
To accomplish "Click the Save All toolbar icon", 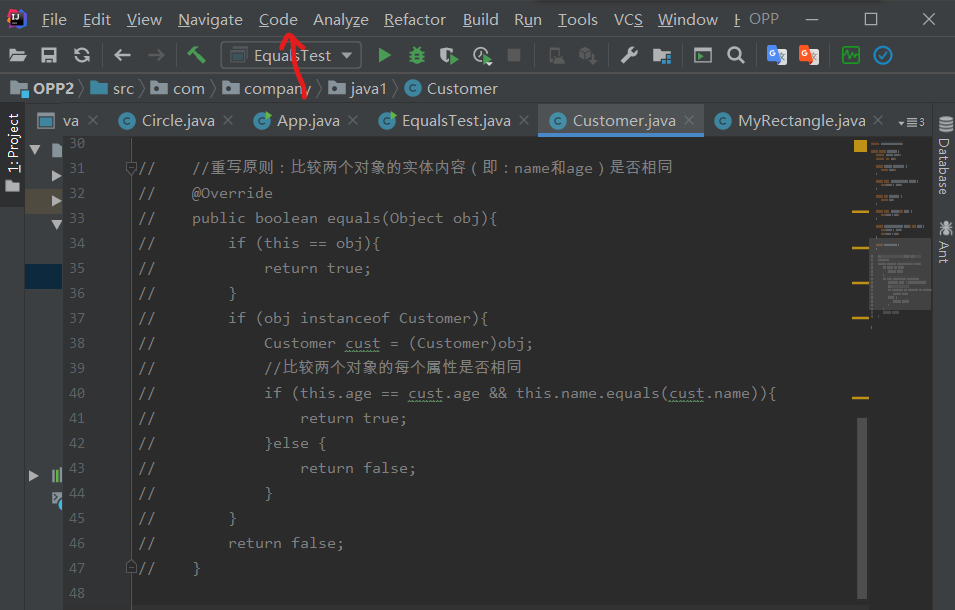I will click(49, 55).
